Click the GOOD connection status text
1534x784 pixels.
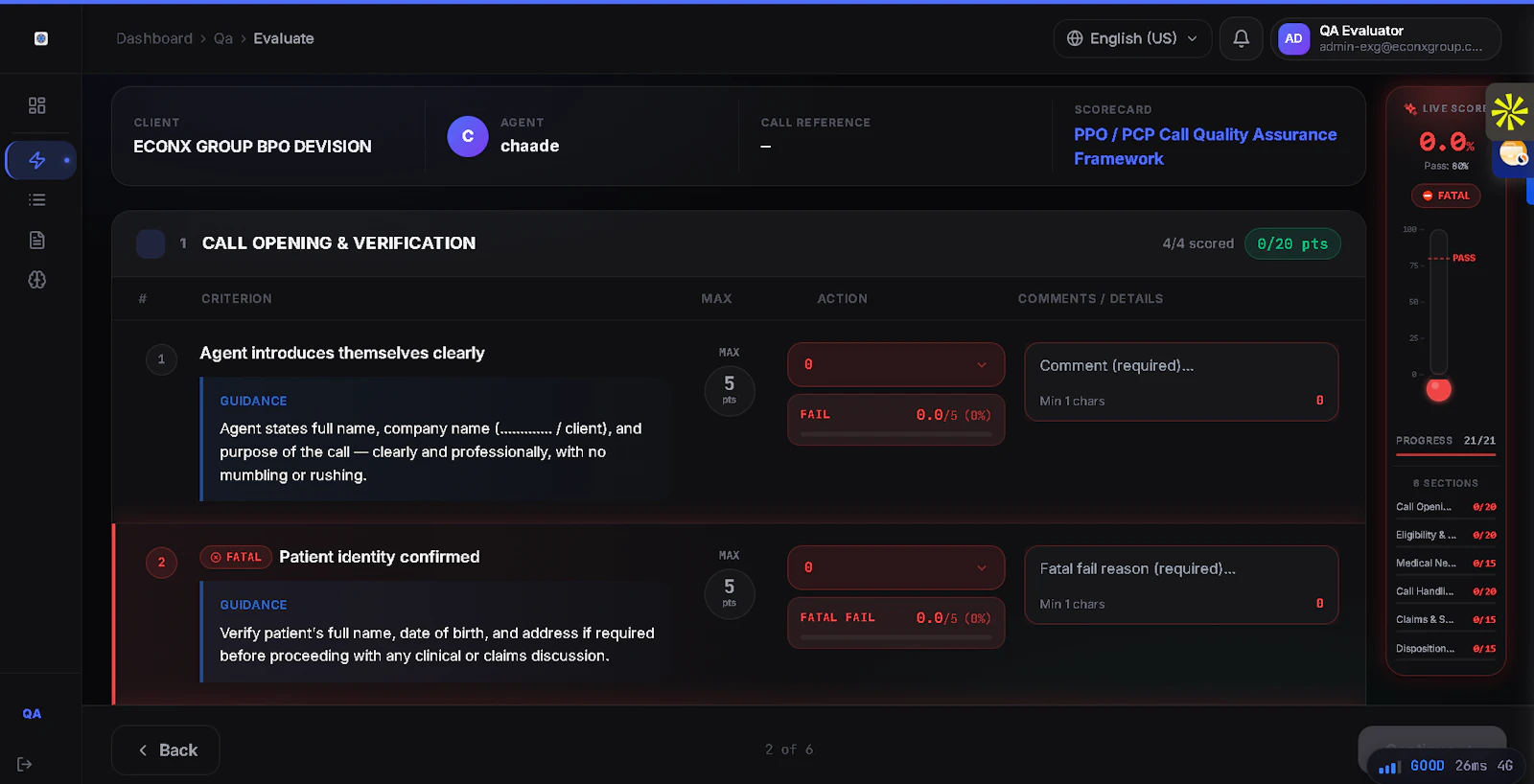coord(1427,766)
